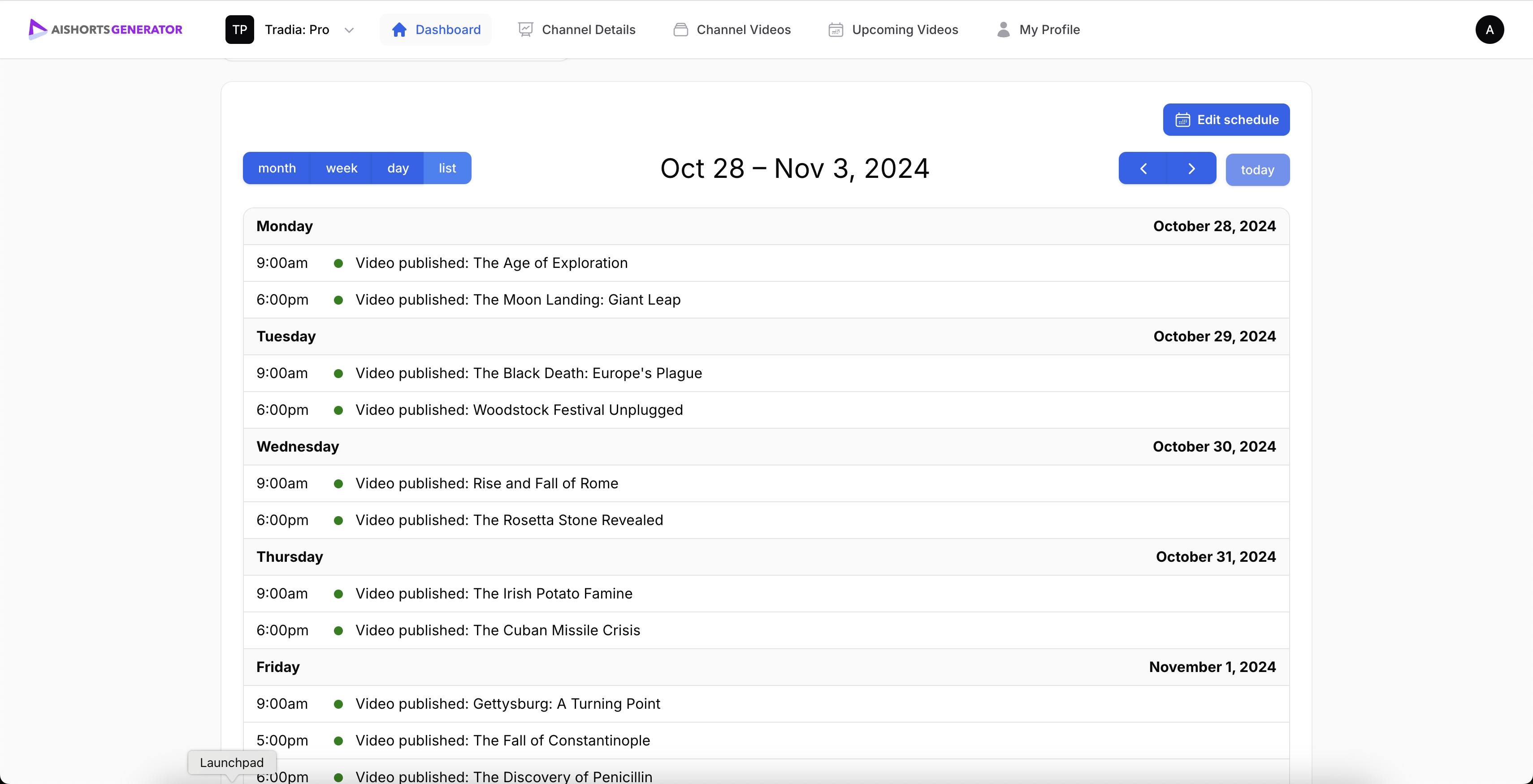Open The Moon Landing: Giant Leap event

(x=518, y=300)
